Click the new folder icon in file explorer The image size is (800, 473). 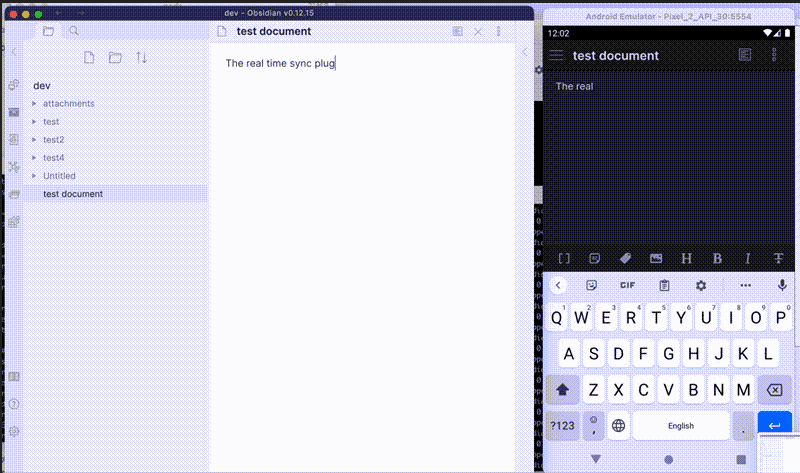115,58
